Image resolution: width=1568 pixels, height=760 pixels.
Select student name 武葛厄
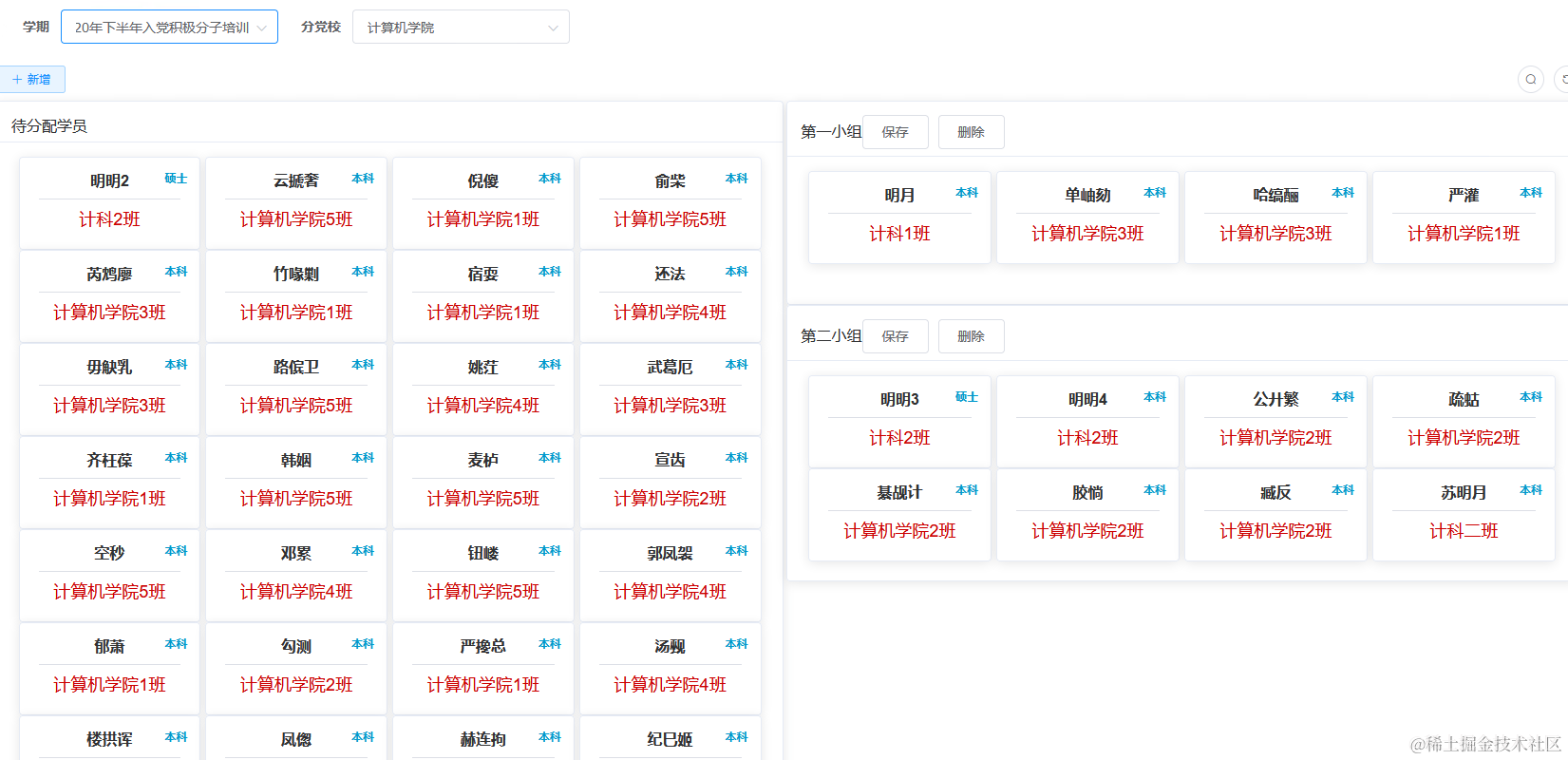pos(670,367)
